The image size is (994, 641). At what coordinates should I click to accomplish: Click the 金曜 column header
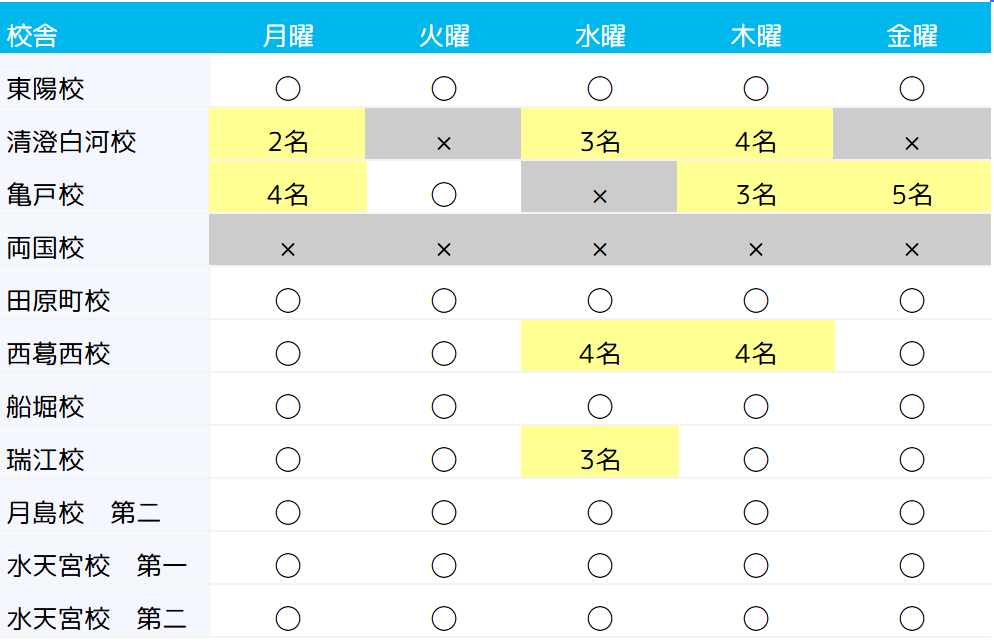tap(911, 36)
